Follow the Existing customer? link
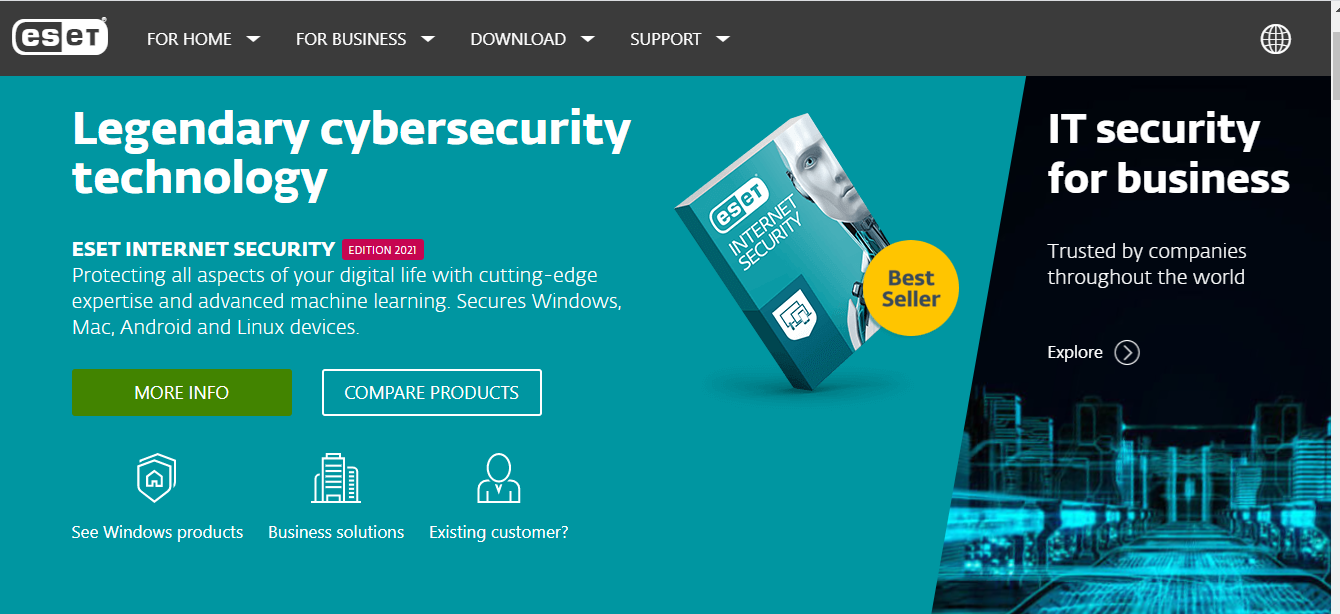The height and width of the screenshot is (614, 1340). pos(498,532)
